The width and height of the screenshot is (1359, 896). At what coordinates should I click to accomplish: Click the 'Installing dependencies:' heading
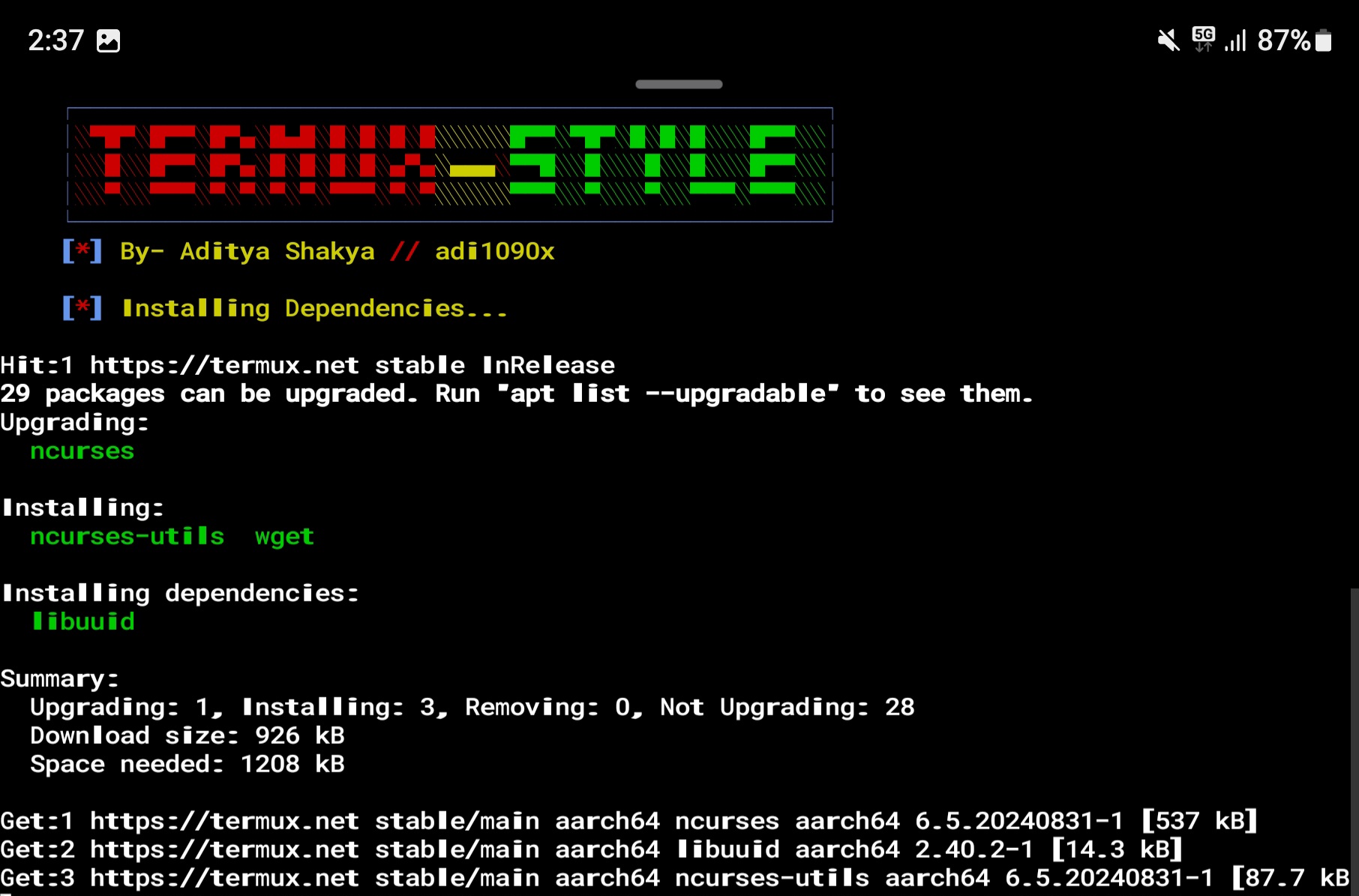(180, 593)
